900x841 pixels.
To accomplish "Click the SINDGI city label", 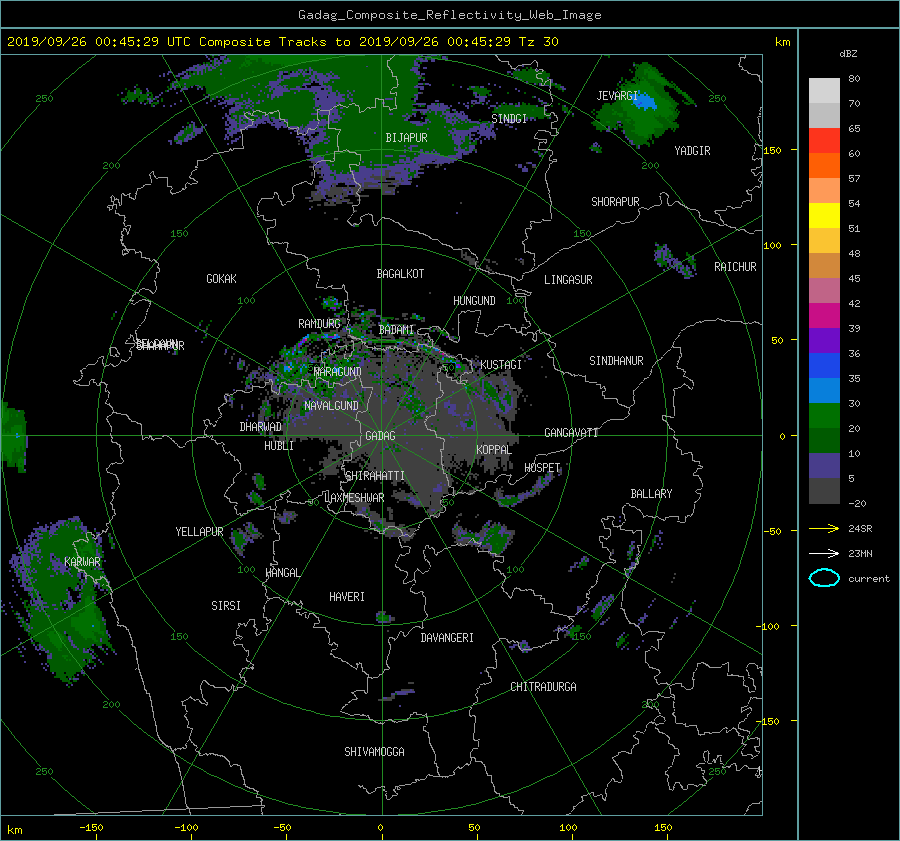I will coord(509,119).
